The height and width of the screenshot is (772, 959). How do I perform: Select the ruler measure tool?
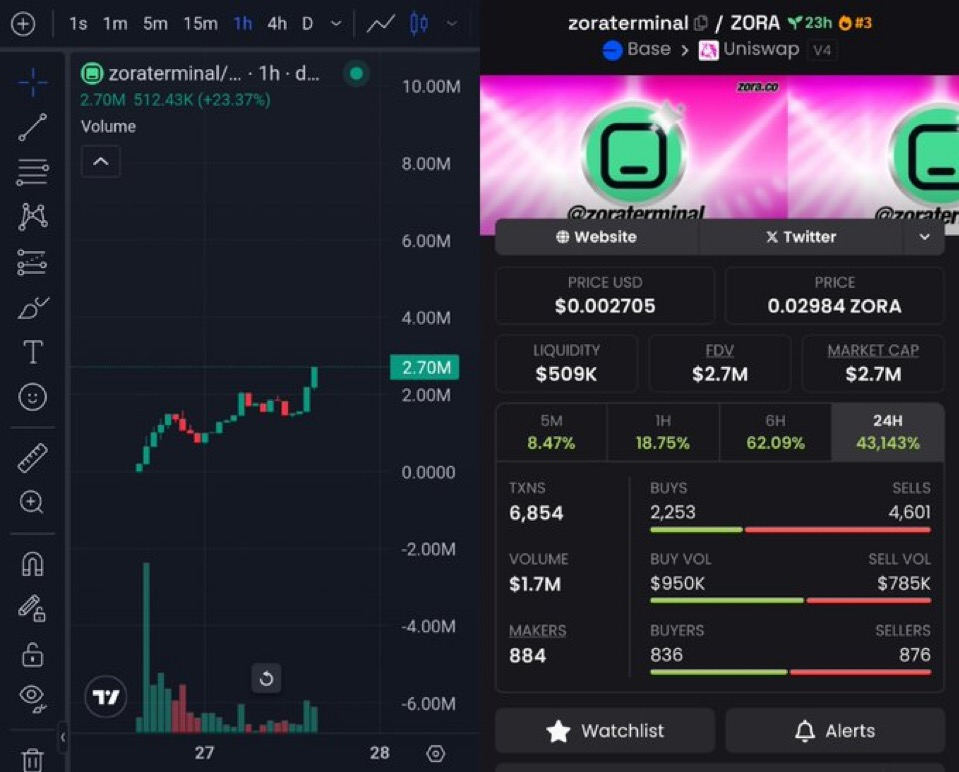(32, 458)
